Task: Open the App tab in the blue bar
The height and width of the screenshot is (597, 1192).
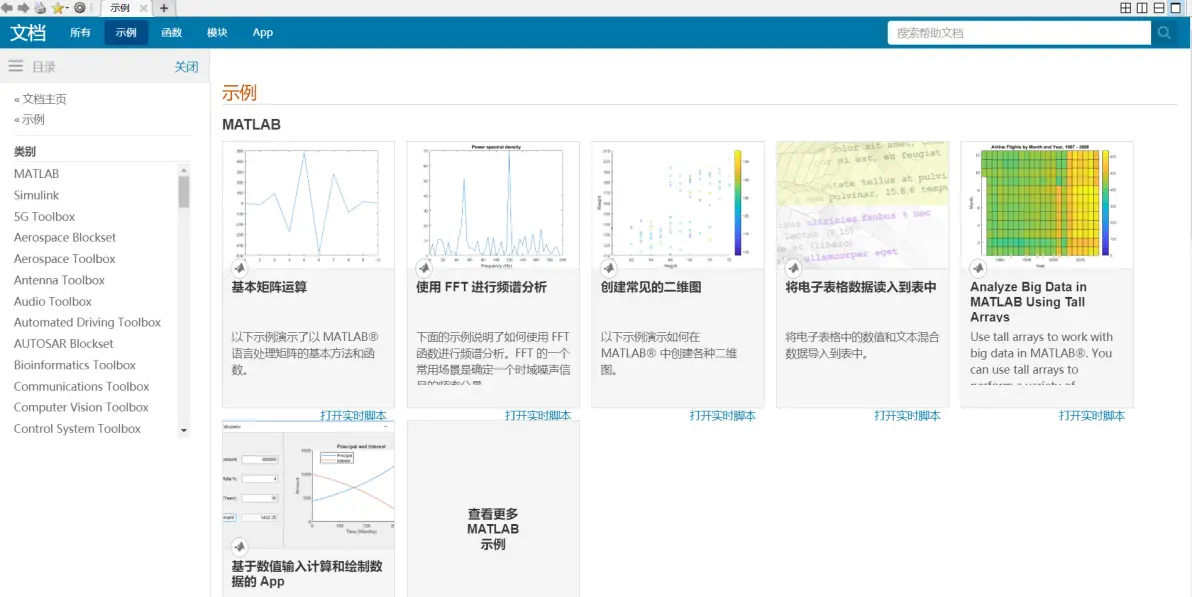Action: (263, 33)
